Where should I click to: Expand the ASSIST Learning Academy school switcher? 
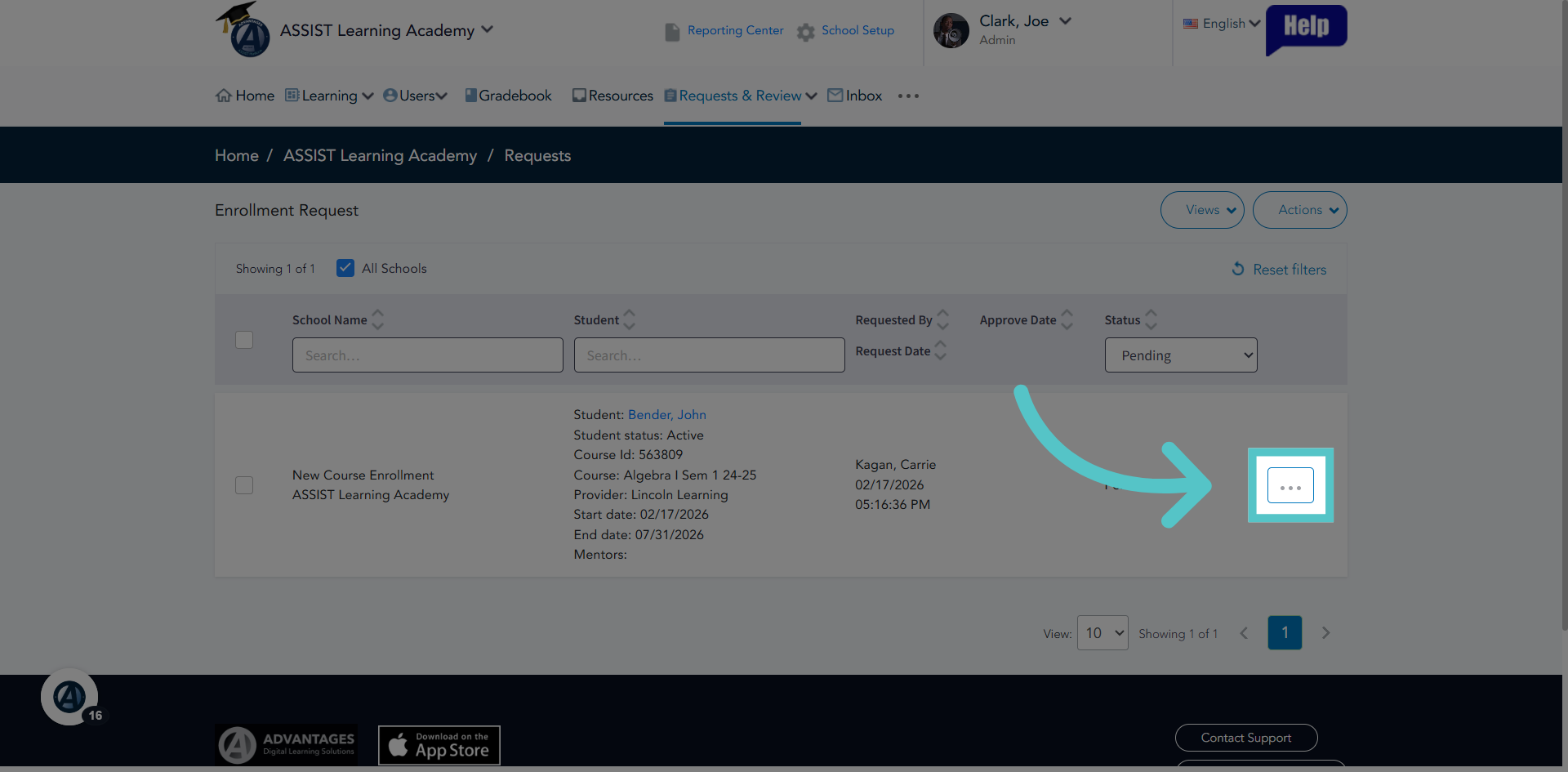(488, 29)
